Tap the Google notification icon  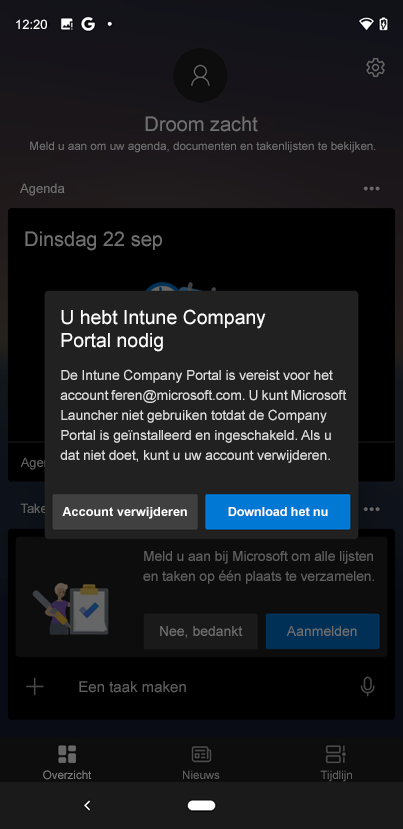coord(88,24)
